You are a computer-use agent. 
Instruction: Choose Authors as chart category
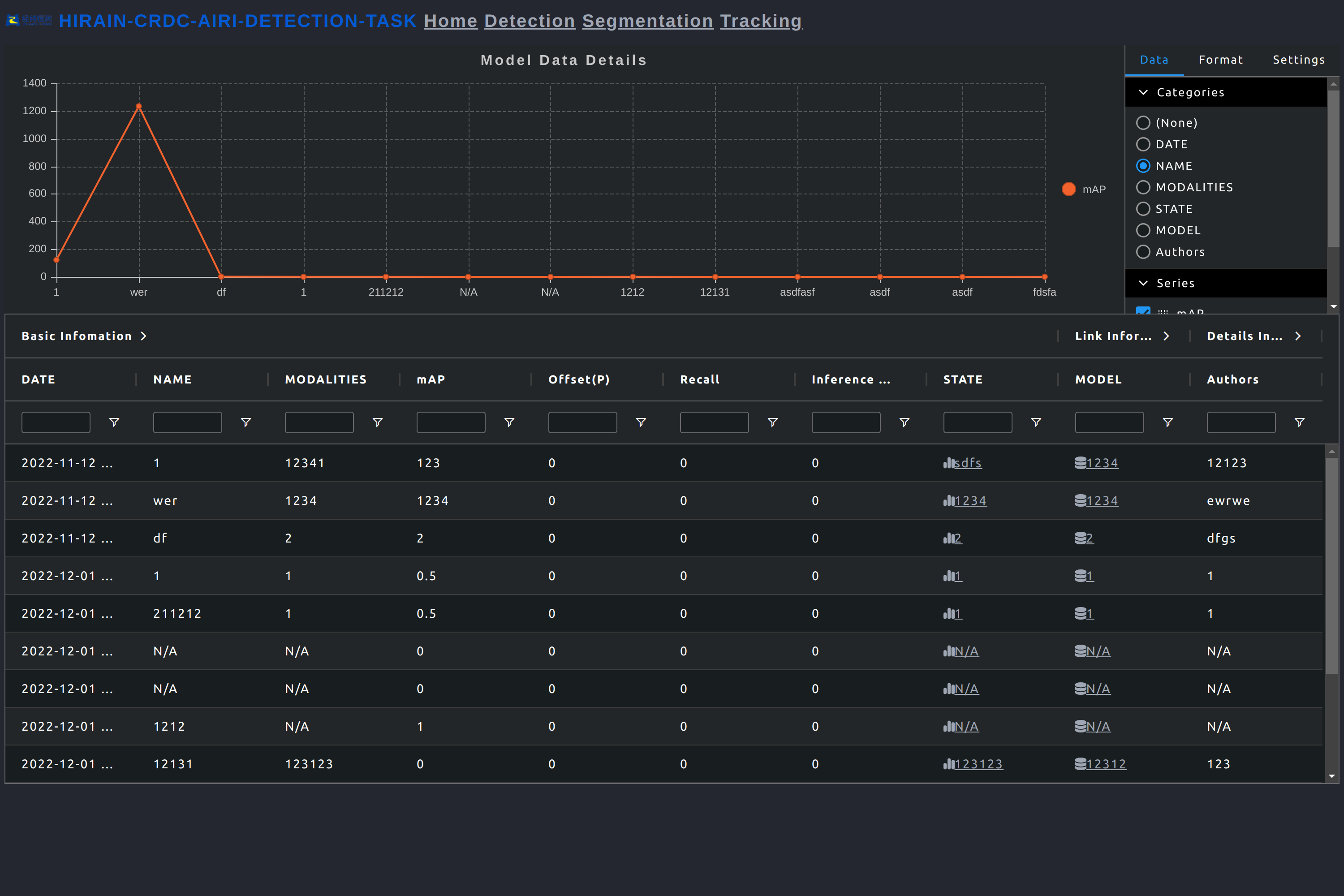coord(1143,252)
